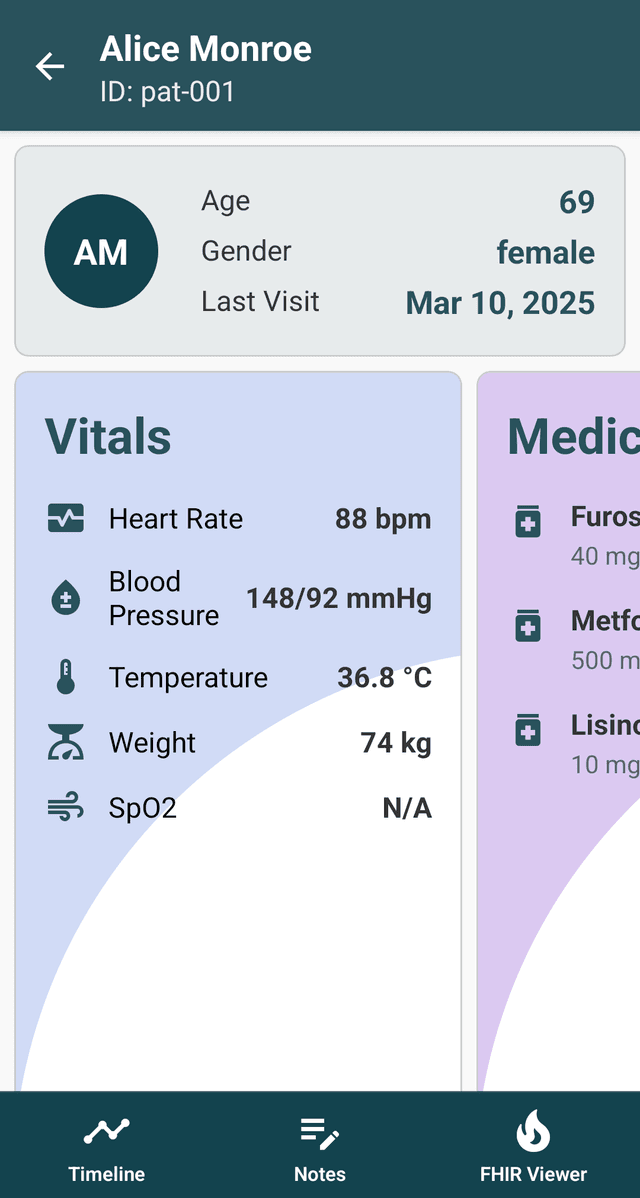This screenshot has height=1198, width=640.
Task: Click the Heart Rate waveform icon
Action: [x=65, y=518]
